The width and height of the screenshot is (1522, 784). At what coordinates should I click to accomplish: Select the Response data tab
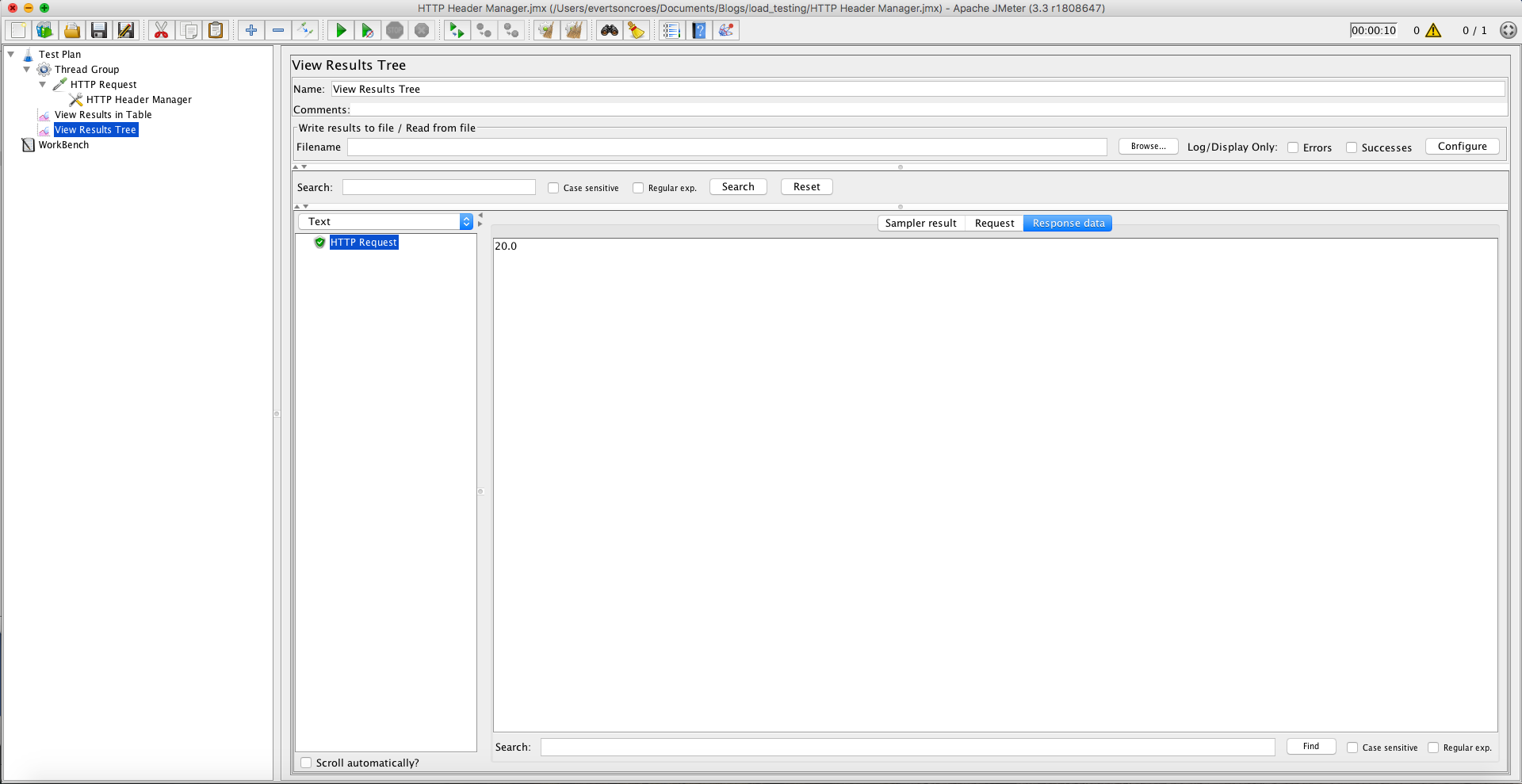[1068, 224]
